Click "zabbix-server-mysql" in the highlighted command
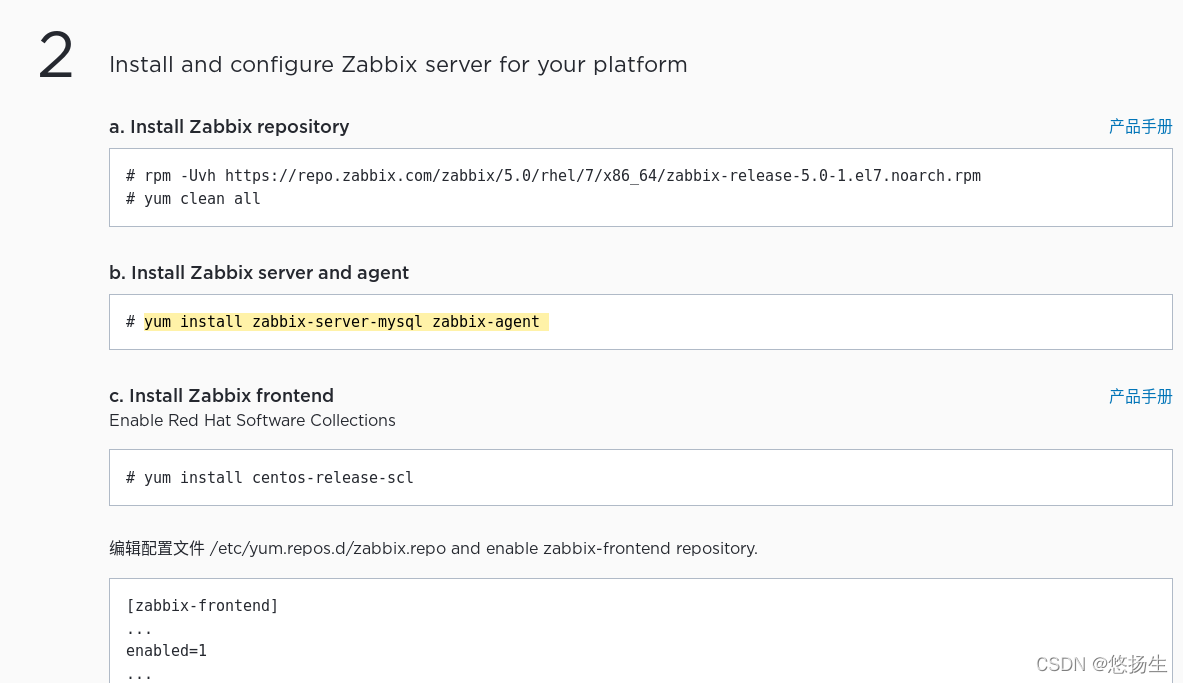The width and height of the screenshot is (1183, 683). (337, 322)
